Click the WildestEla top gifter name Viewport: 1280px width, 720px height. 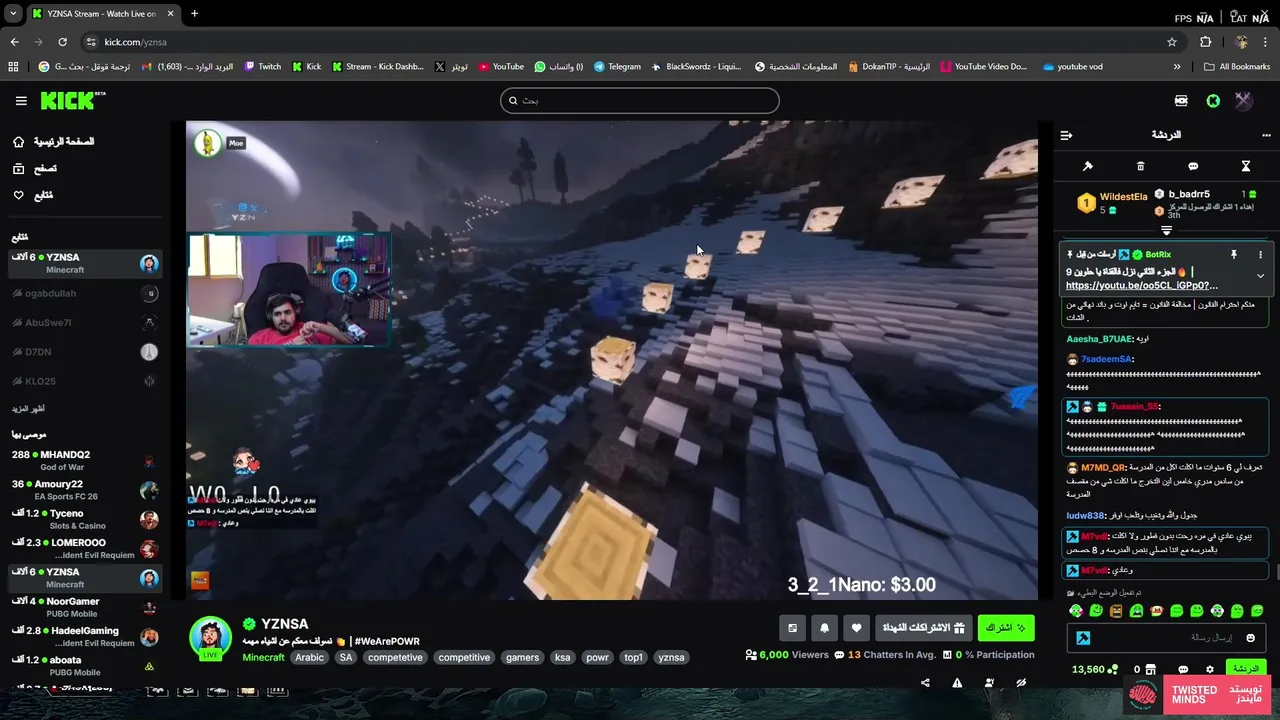point(1123,197)
